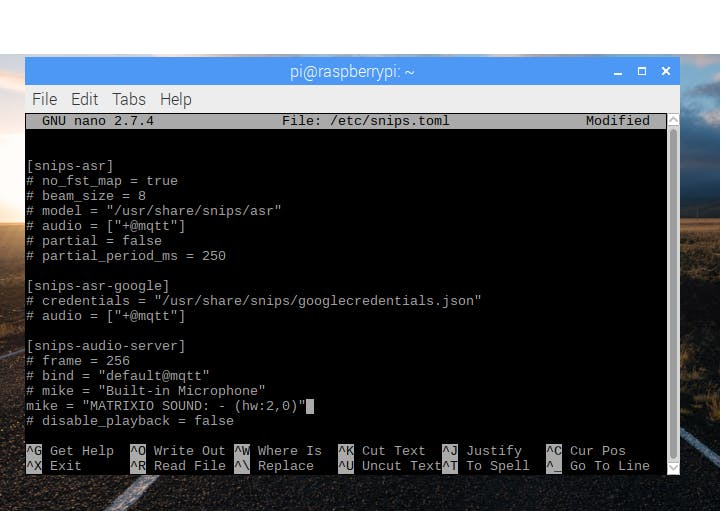The image size is (726, 519).
Task: Close the pi@raspberrypi terminal window
Action: (x=666, y=71)
